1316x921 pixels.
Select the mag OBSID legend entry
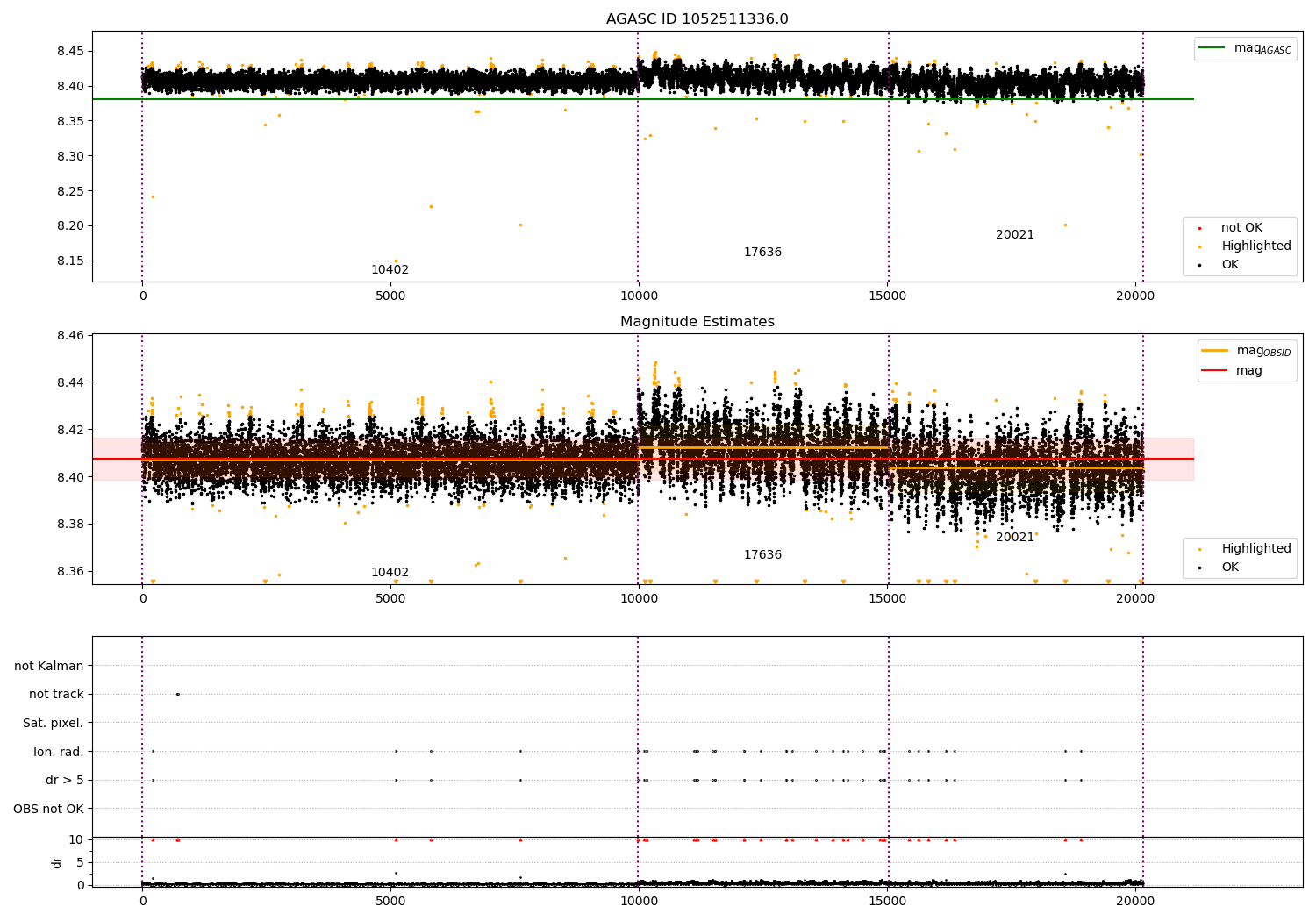1247,351
